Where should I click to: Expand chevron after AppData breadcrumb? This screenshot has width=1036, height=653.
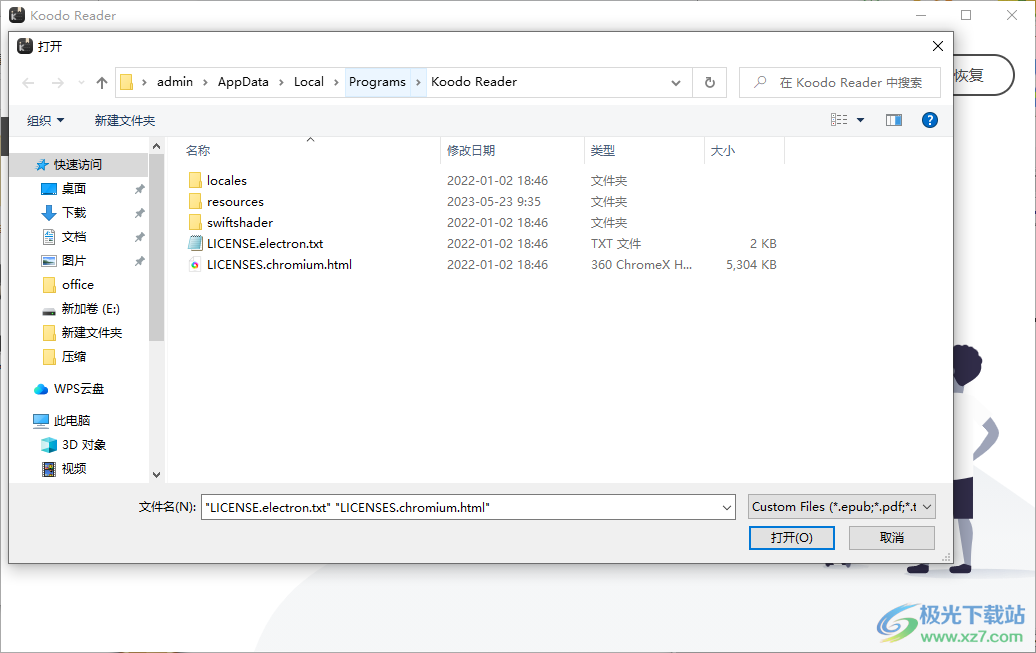point(281,82)
